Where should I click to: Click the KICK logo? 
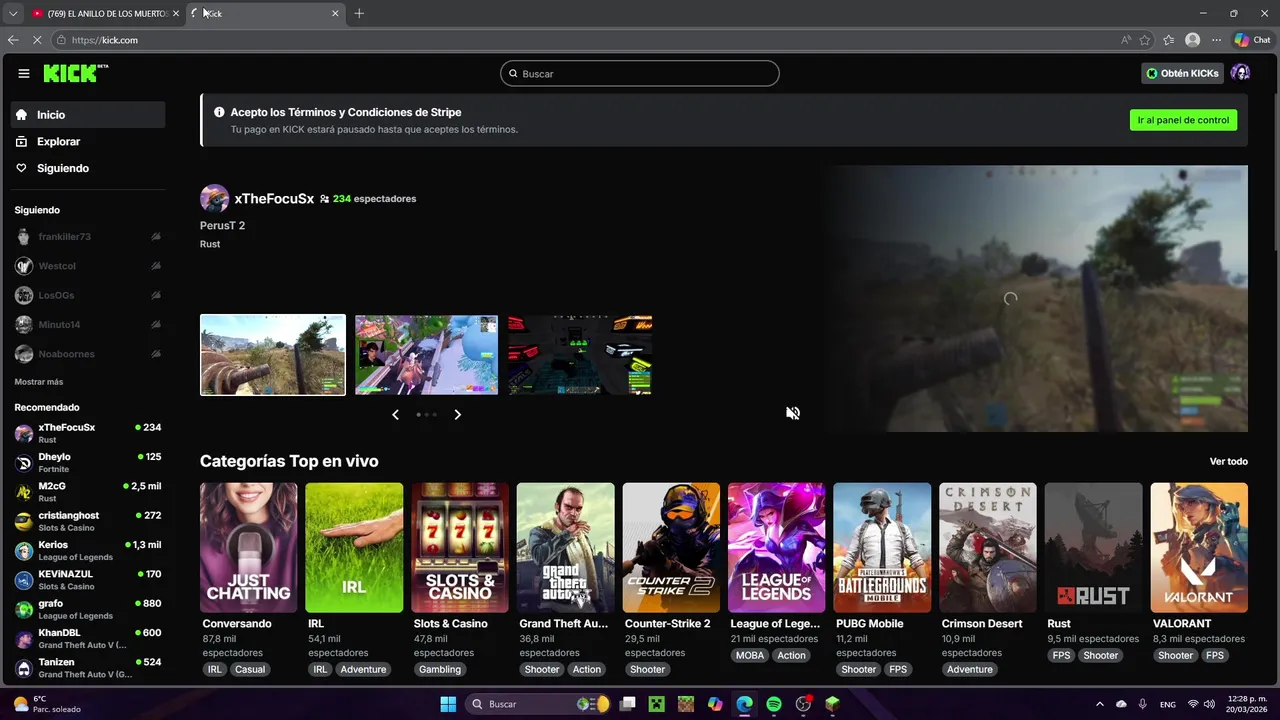pyautogui.click(x=76, y=73)
